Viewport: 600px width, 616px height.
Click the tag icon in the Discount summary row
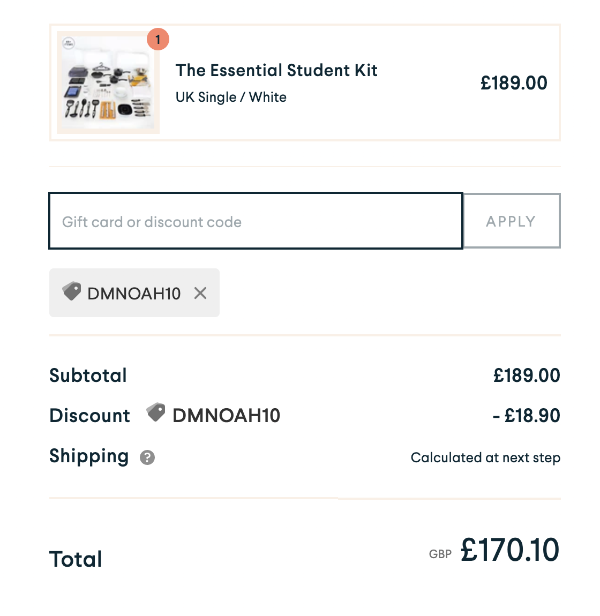click(x=156, y=413)
